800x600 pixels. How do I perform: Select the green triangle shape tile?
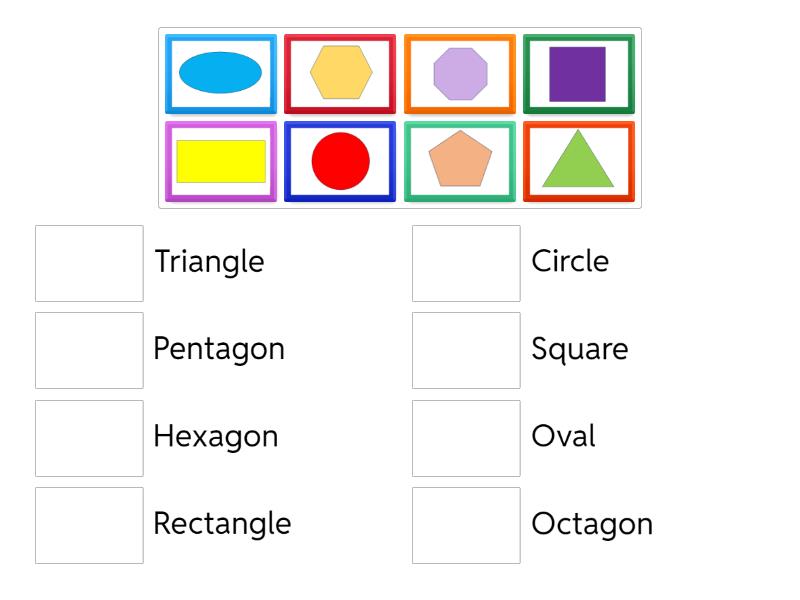click(578, 160)
